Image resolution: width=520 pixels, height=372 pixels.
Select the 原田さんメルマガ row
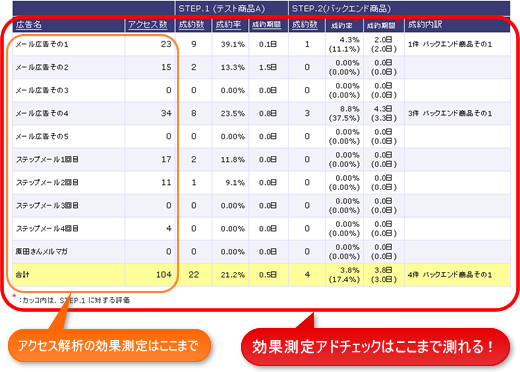(261, 251)
